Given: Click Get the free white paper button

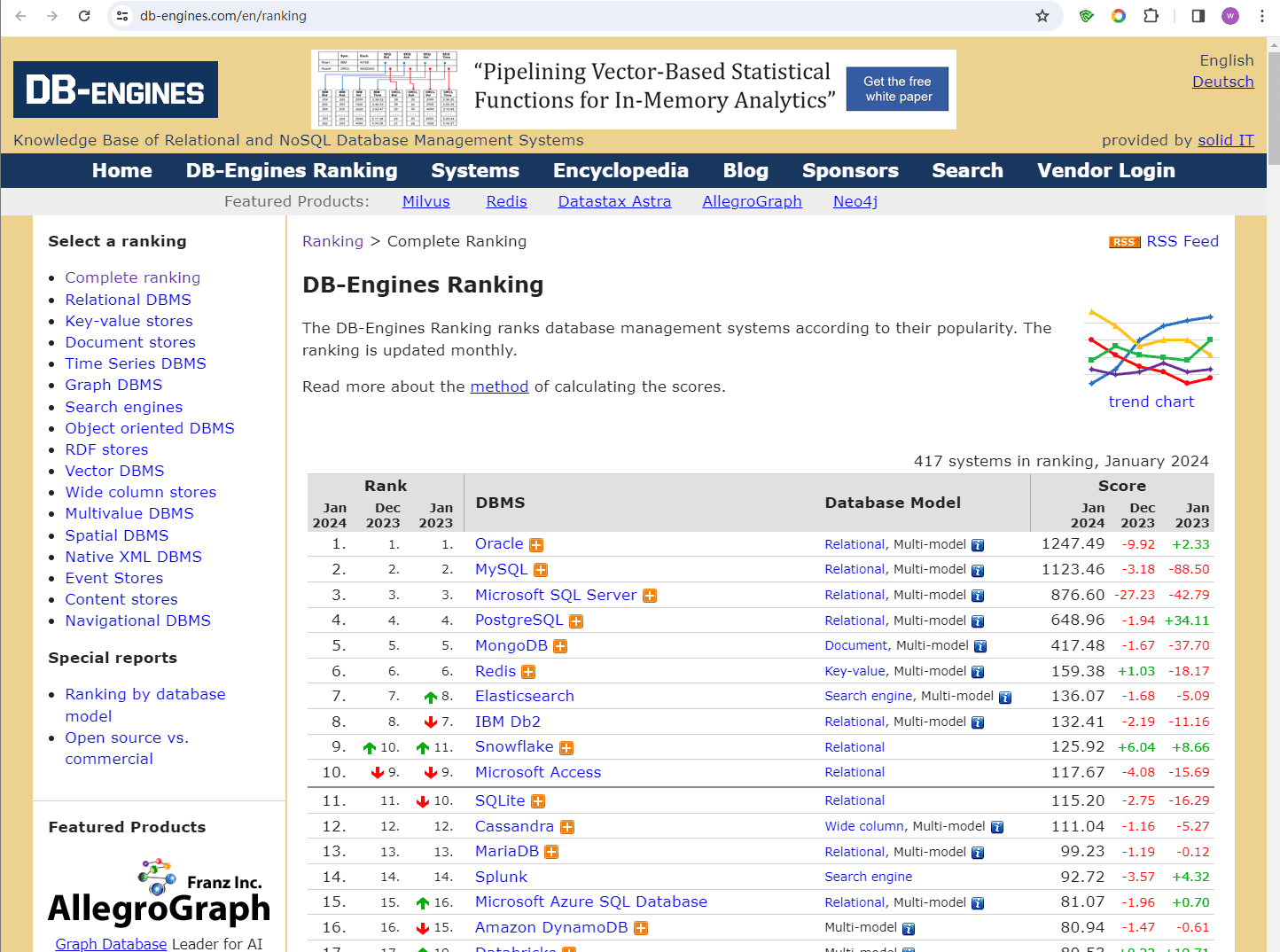Looking at the screenshot, I should [897, 89].
